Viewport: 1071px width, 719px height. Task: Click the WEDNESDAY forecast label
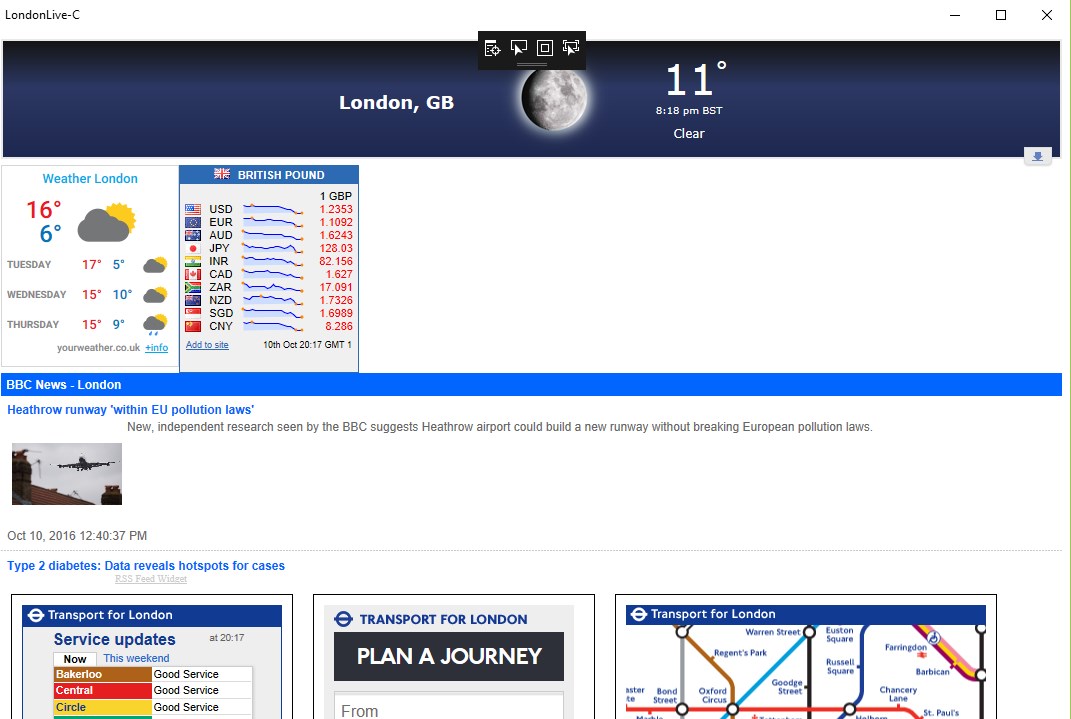coord(37,294)
